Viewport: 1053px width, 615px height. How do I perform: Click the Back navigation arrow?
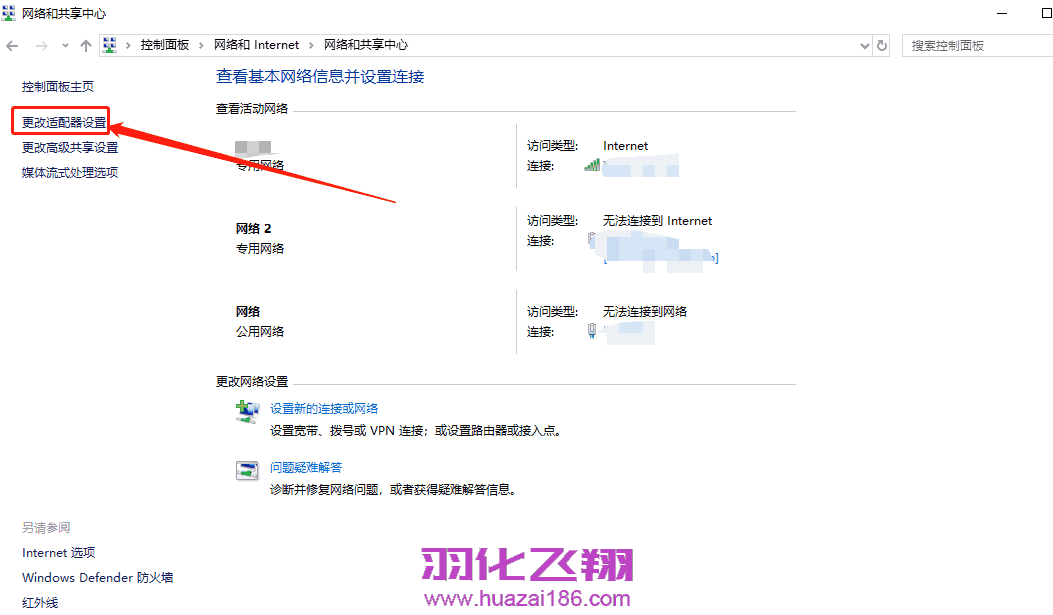point(12,46)
